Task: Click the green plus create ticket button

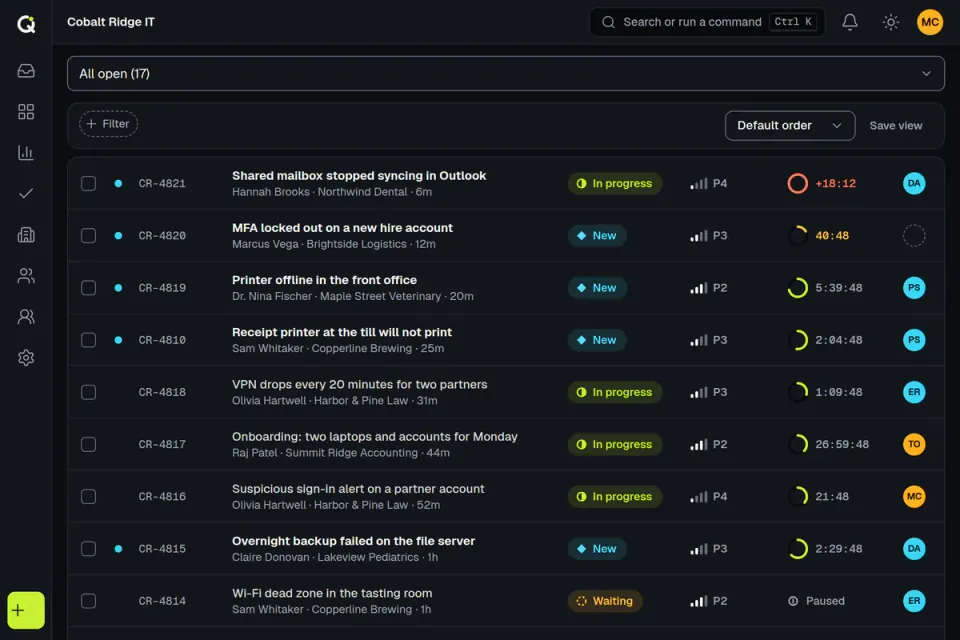Action: 26,610
